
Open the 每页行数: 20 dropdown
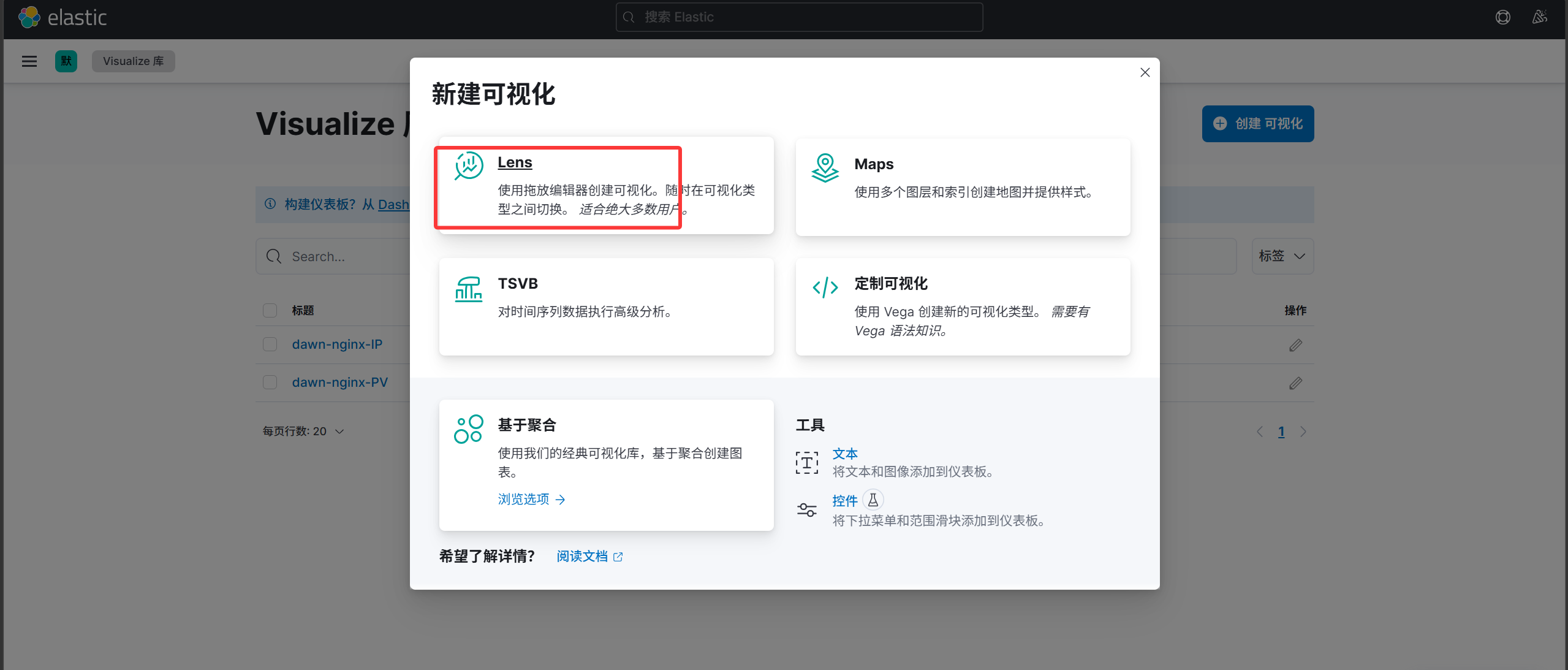303,432
